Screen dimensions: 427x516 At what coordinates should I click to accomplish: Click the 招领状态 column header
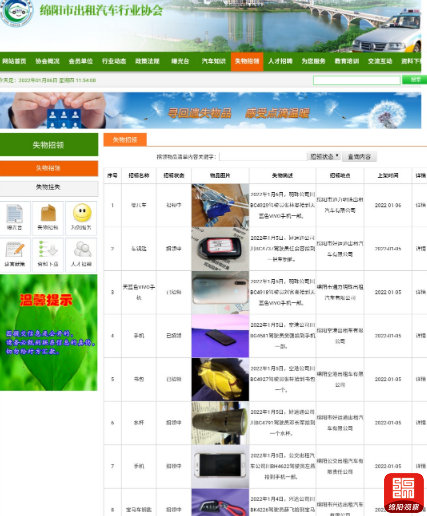tap(174, 175)
